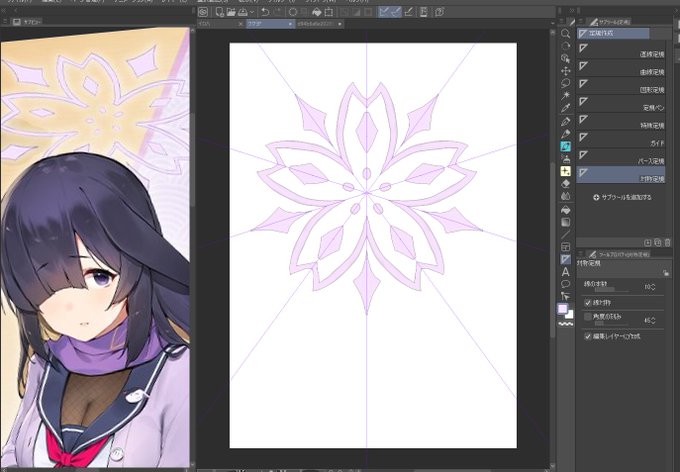This screenshot has width=680, height=472.
Task: Activate the Balloon tool
Action: [566, 284]
